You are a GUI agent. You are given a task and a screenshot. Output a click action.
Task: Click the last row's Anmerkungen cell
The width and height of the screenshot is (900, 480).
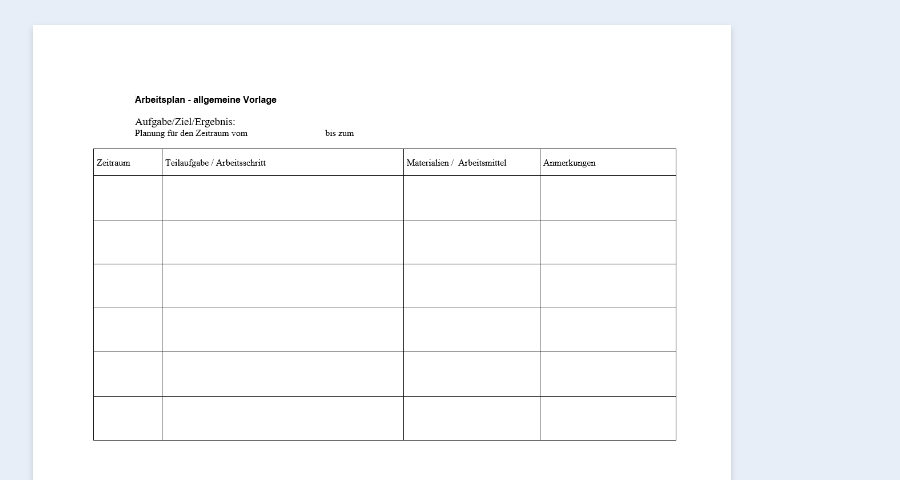coord(608,418)
